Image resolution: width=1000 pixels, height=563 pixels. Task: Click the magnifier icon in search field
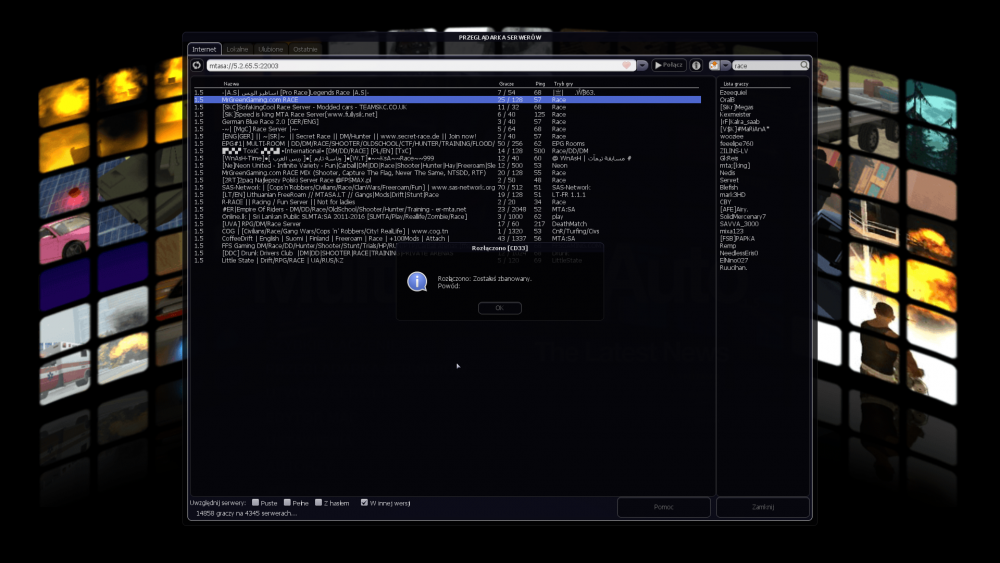coord(803,65)
